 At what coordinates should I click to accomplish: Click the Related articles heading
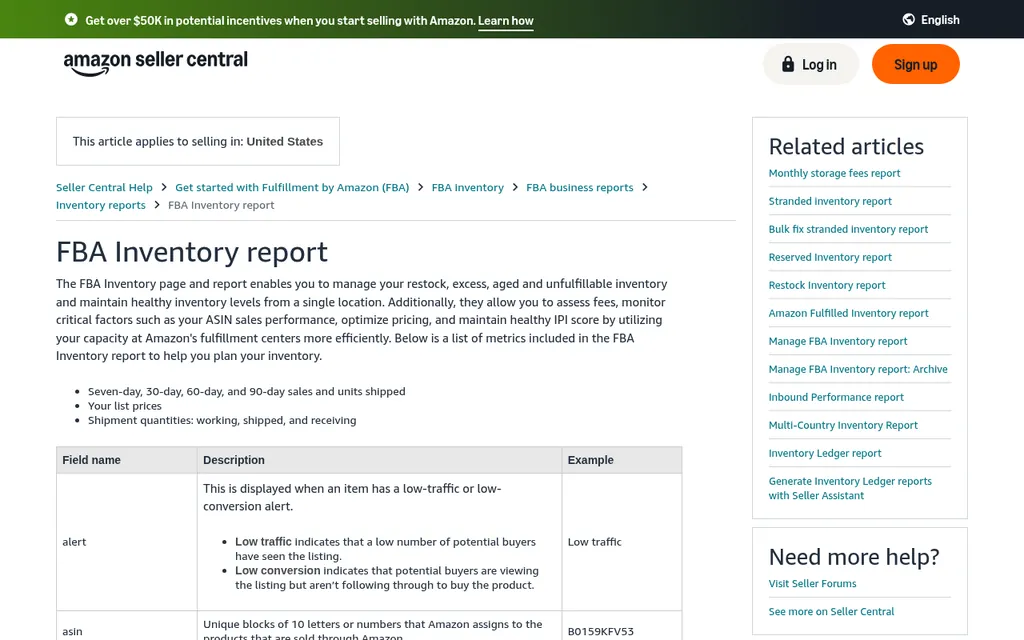point(846,147)
